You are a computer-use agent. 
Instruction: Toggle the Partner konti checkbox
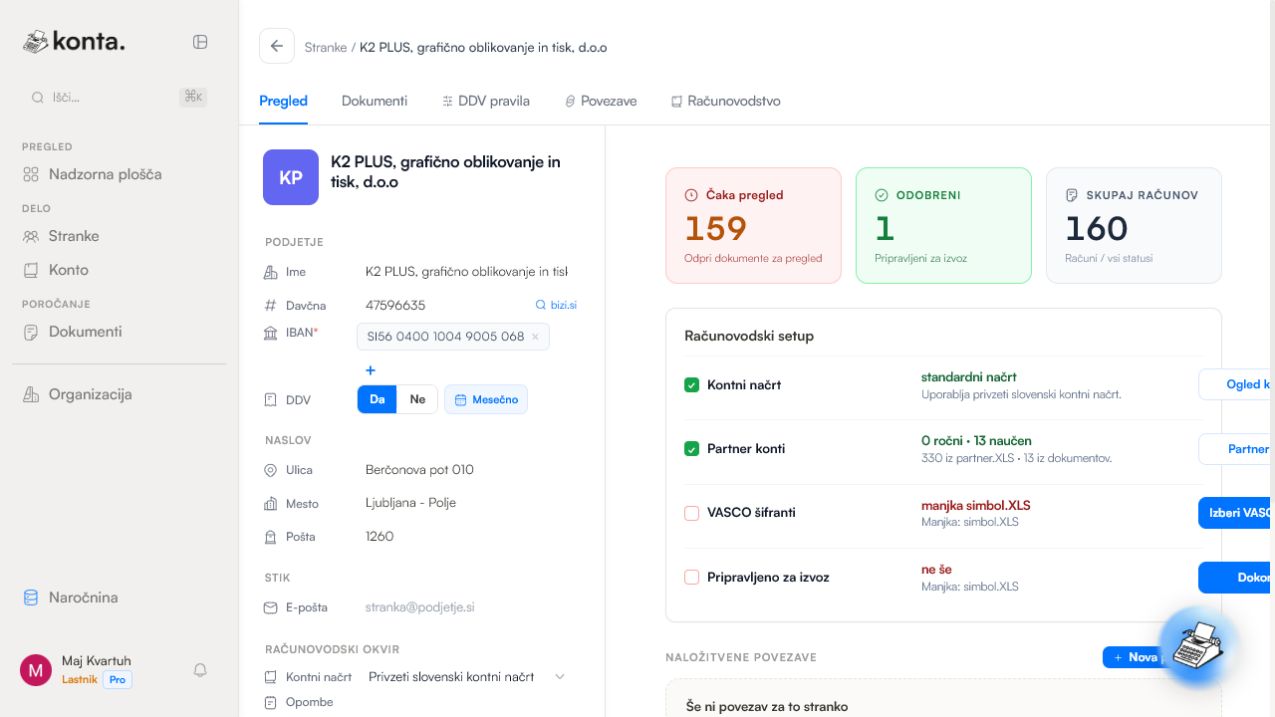(691, 449)
